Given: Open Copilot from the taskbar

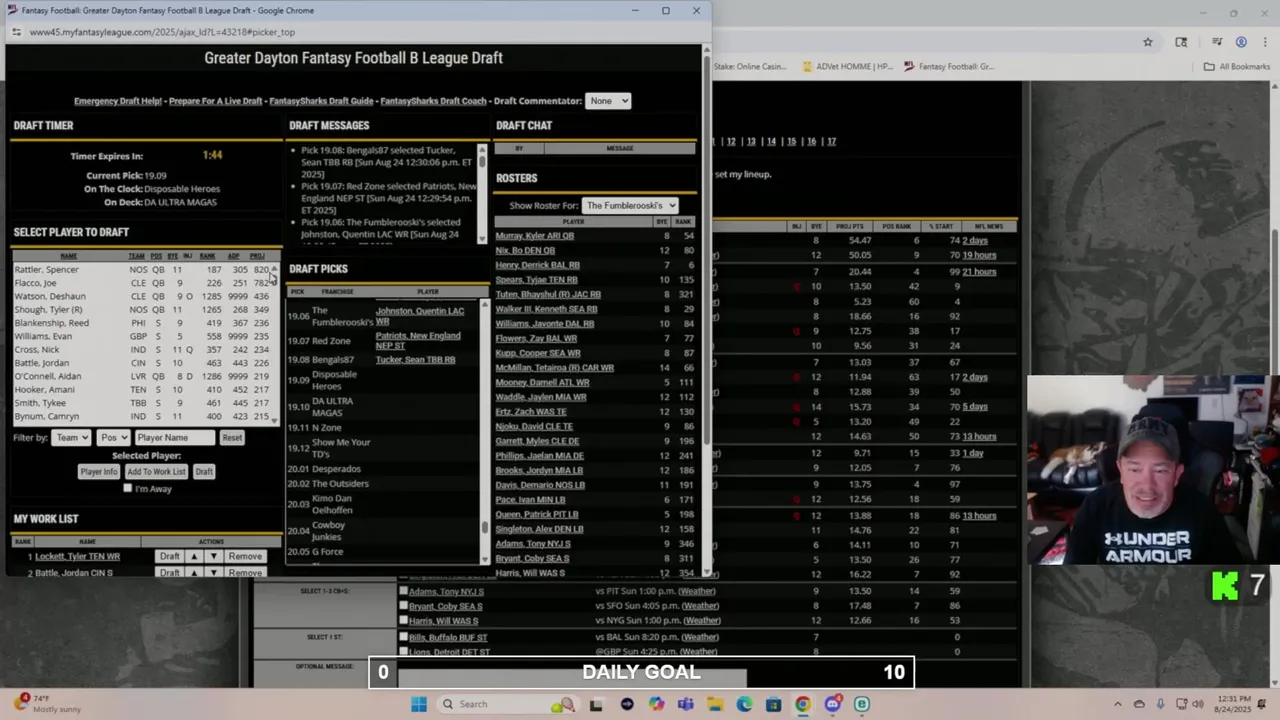Looking at the screenshot, I should click(x=655, y=704).
